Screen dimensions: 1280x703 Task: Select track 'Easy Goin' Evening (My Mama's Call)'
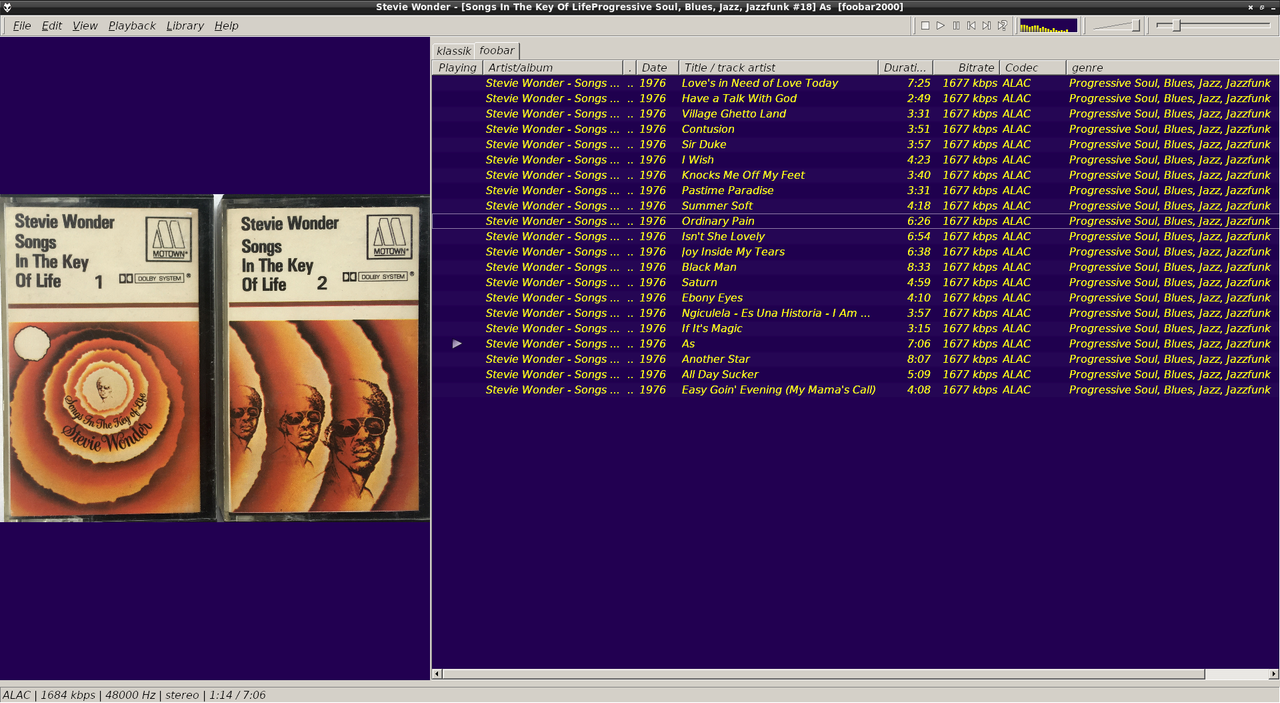tap(778, 390)
